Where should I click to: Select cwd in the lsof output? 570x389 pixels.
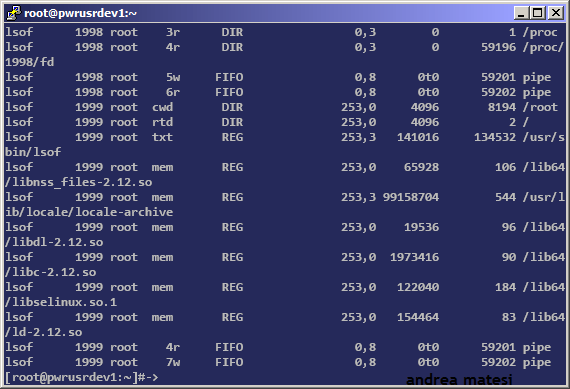click(x=162, y=107)
